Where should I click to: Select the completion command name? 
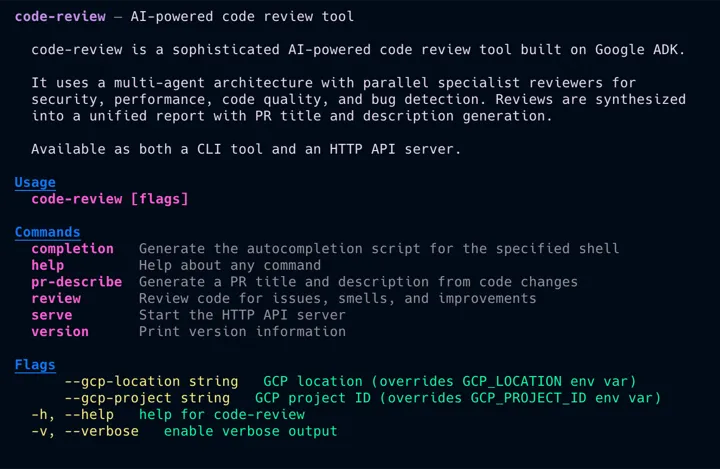tap(72, 248)
